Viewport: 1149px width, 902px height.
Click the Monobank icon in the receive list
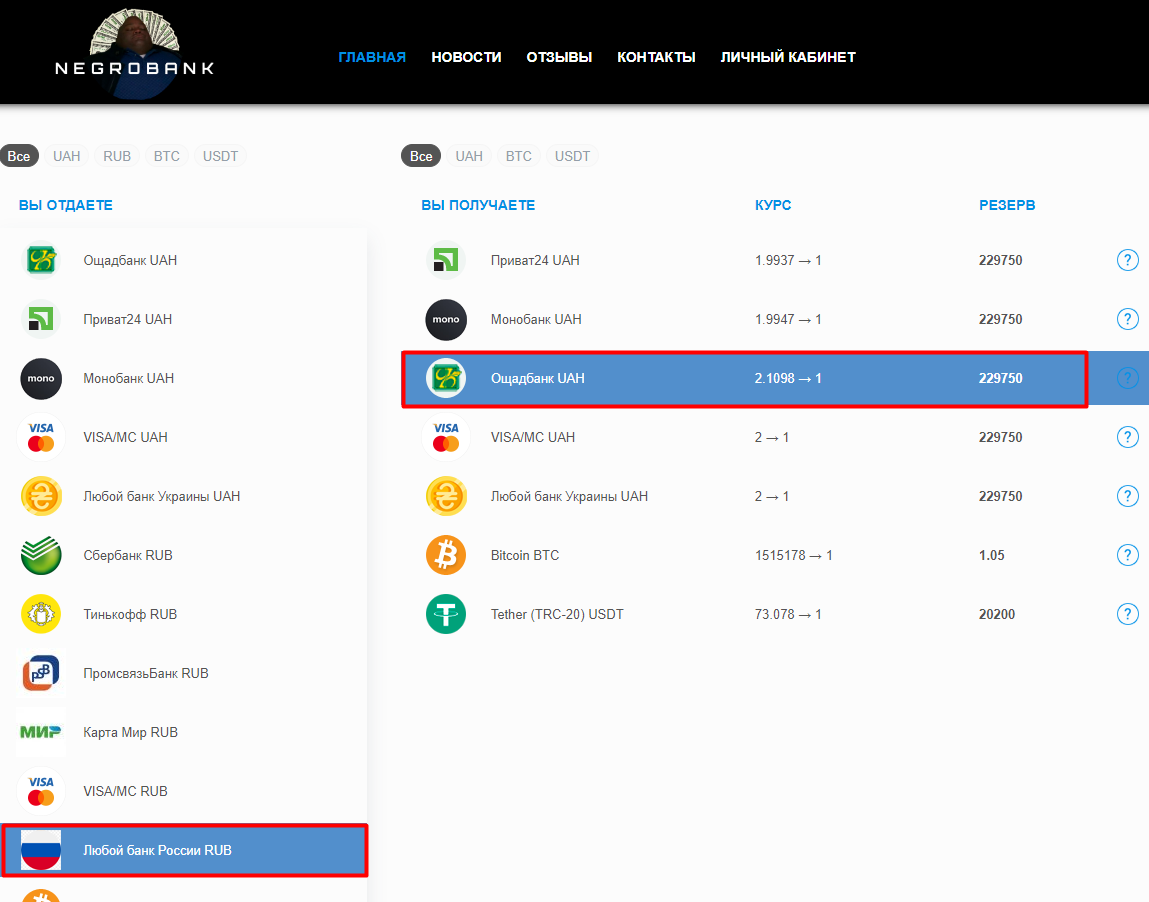(446, 319)
